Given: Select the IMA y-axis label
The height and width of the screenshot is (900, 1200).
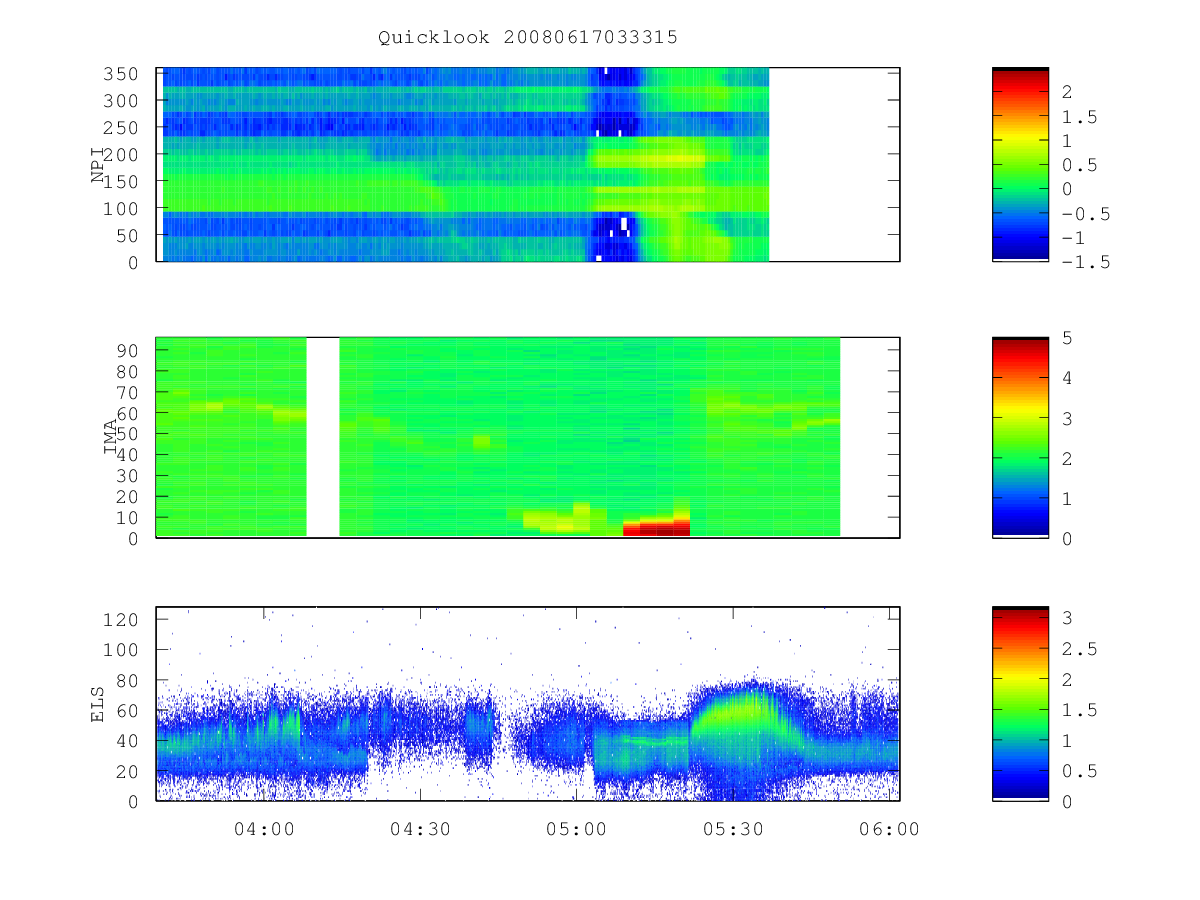Looking at the screenshot, I should tap(110, 438).
